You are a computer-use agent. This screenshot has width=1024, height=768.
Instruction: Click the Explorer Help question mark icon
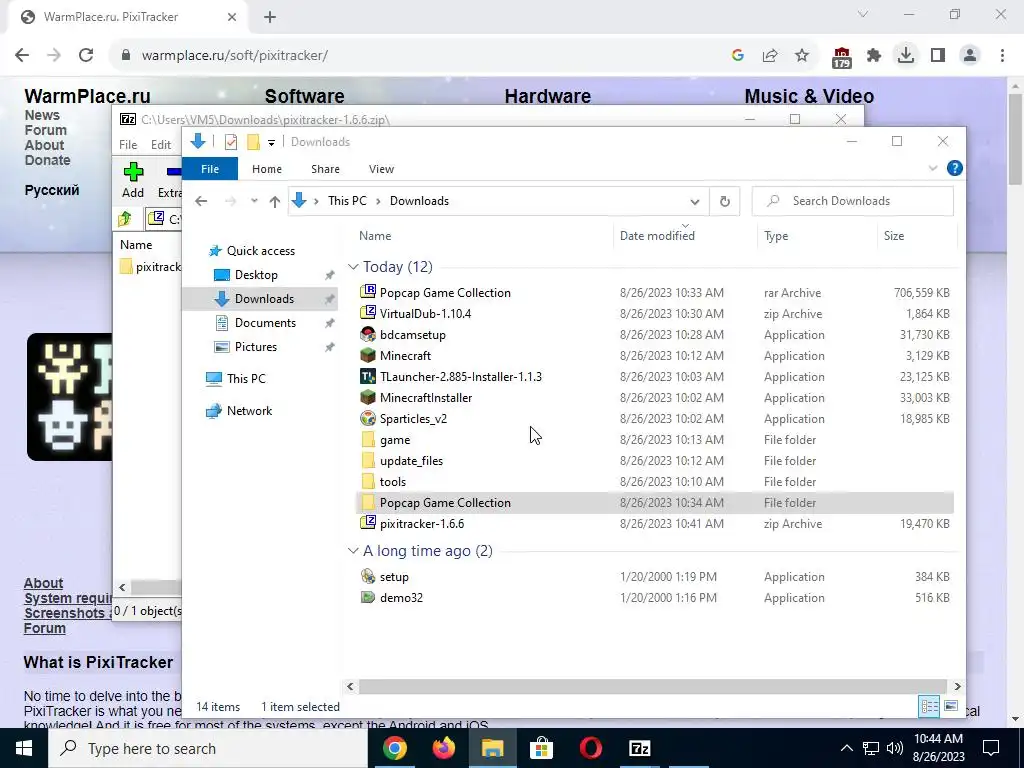coord(954,168)
